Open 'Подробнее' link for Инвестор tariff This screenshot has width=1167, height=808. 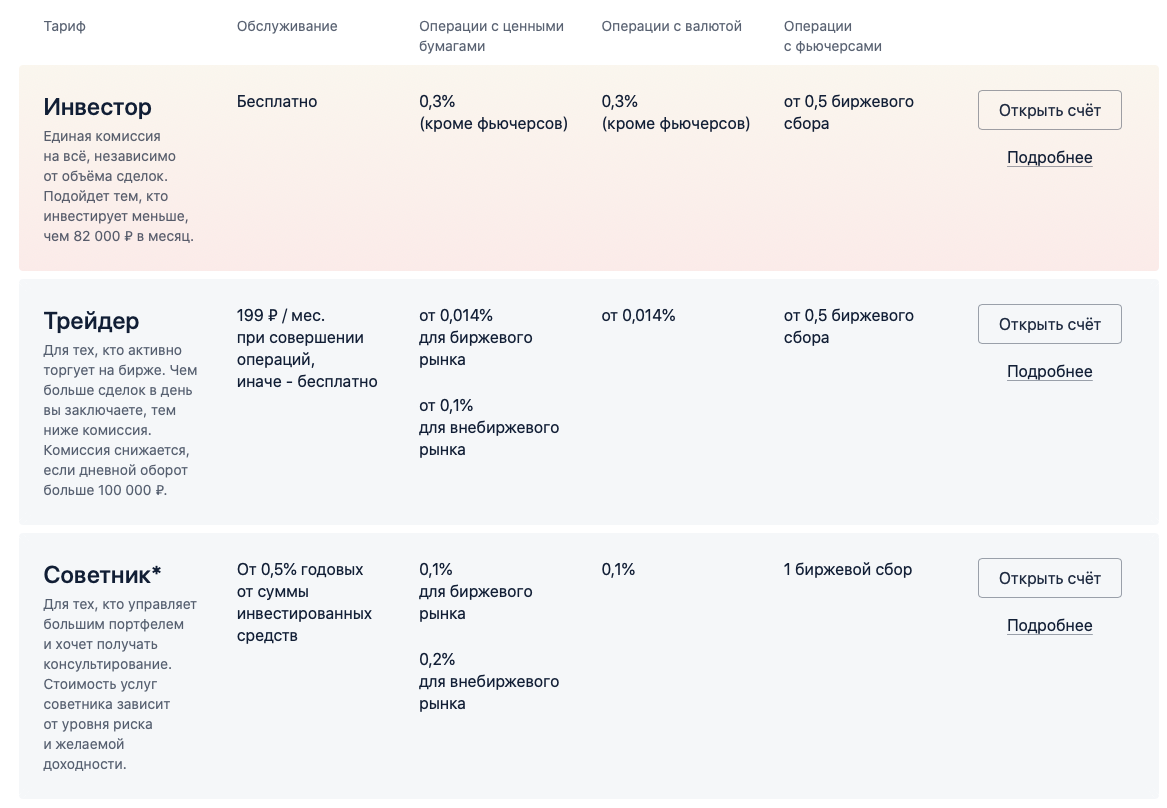click(x=1049, y=158)
